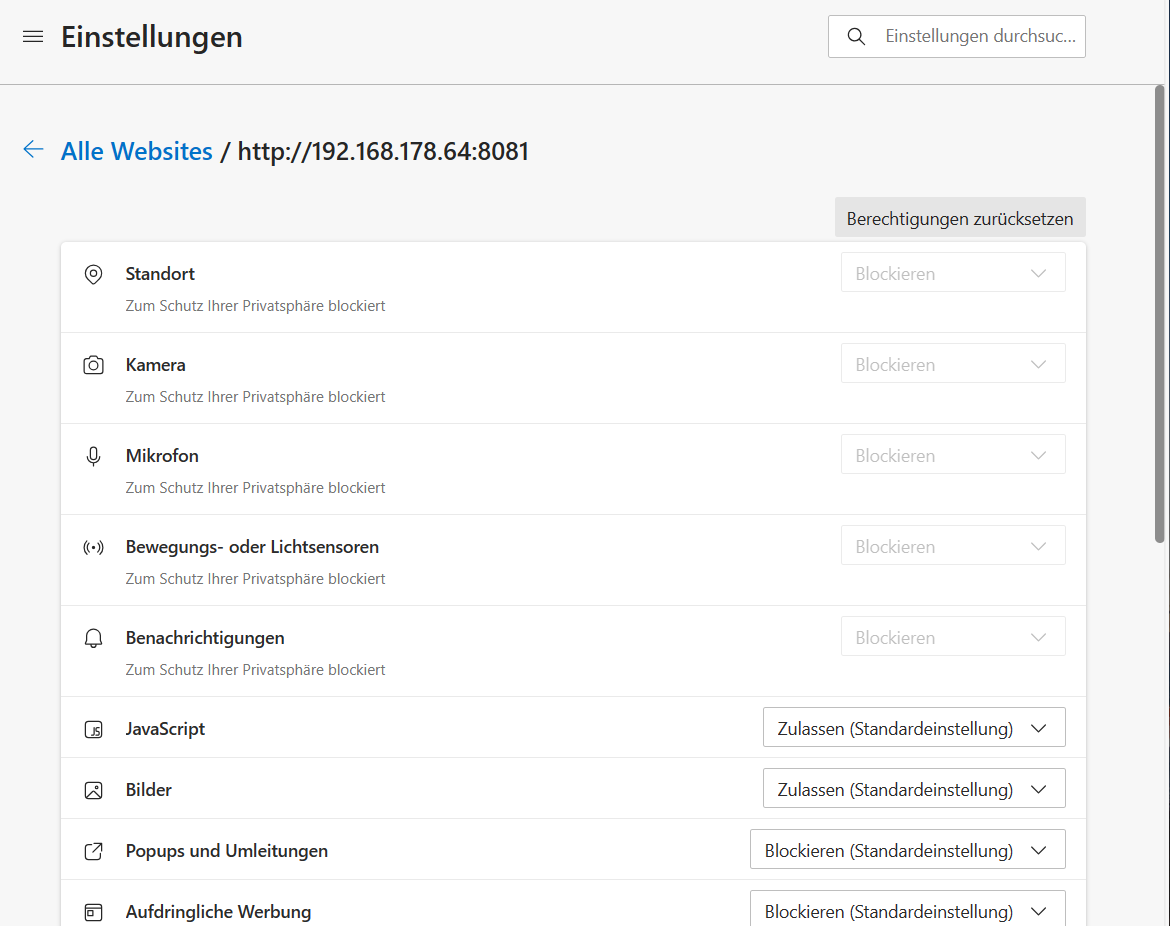
Task: Go back using the left arrow
Action: [x=33, y=149]
